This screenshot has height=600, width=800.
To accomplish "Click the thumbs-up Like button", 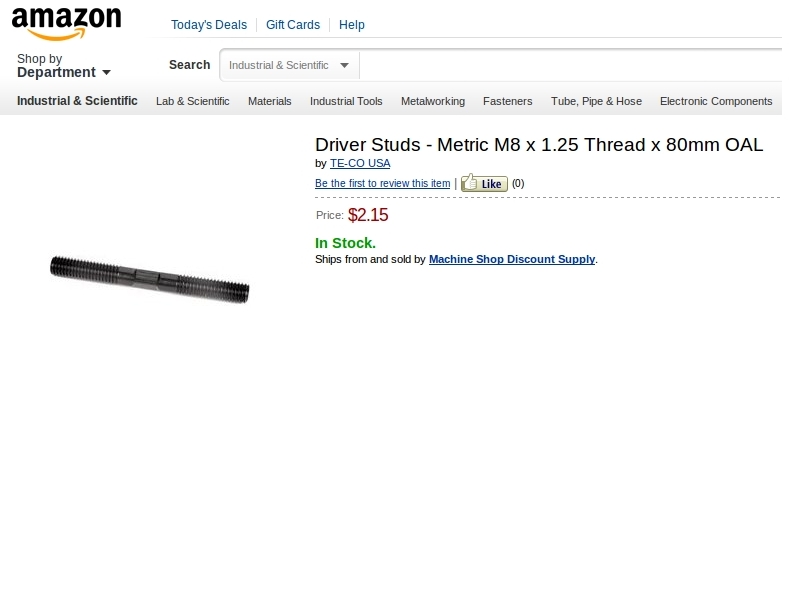I will tap(484, 183).
